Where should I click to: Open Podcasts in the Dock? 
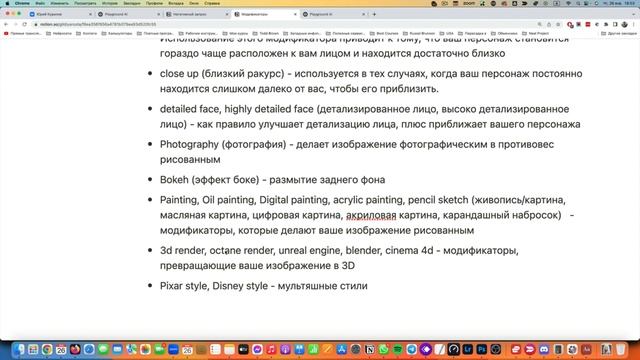[x=285, y=349]
